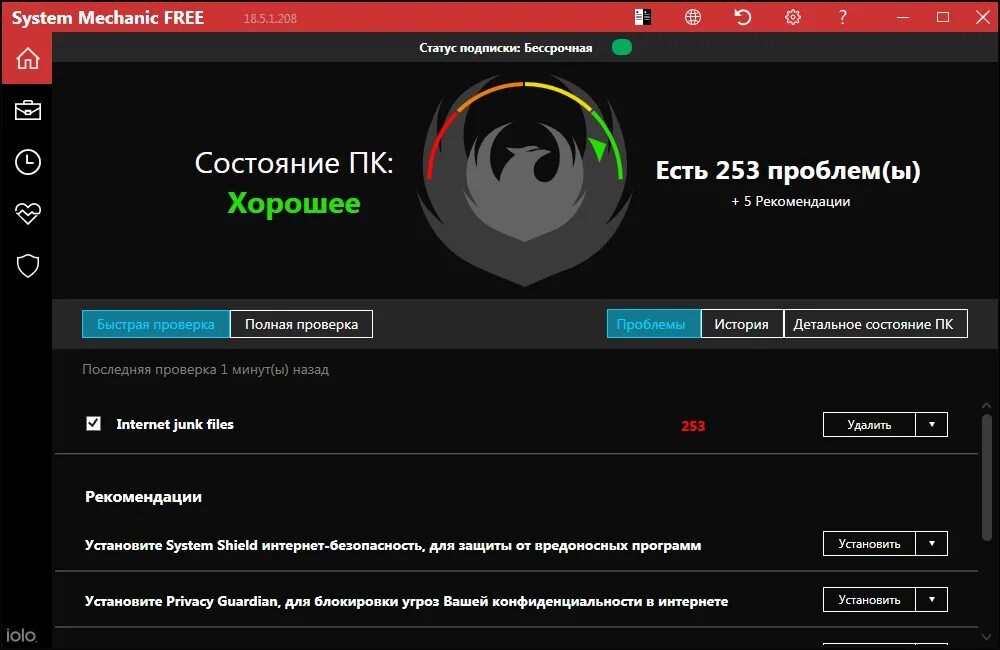Screen dimensions: 1000x650
Task: Click 'Статус подписки: Бессрочная' text
Action: point(506,48)
